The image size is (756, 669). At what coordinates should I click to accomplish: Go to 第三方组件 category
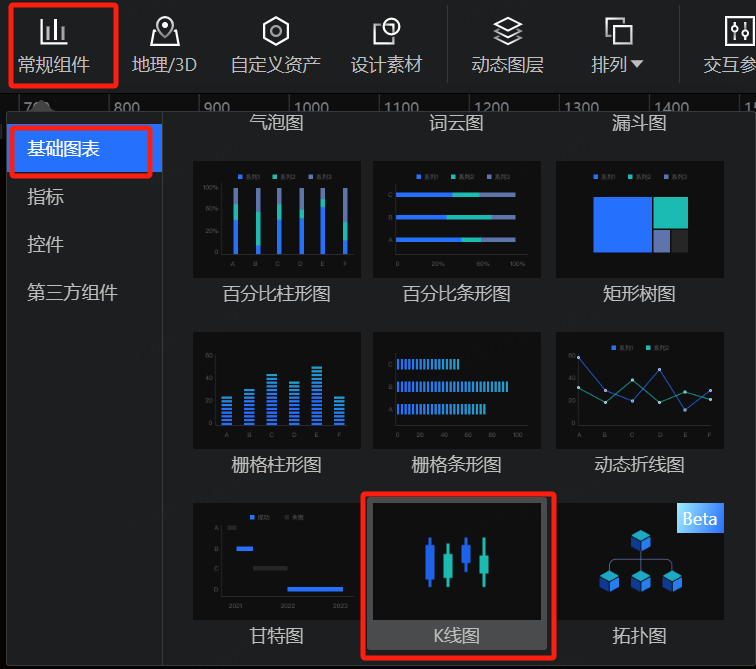[72, 293]
